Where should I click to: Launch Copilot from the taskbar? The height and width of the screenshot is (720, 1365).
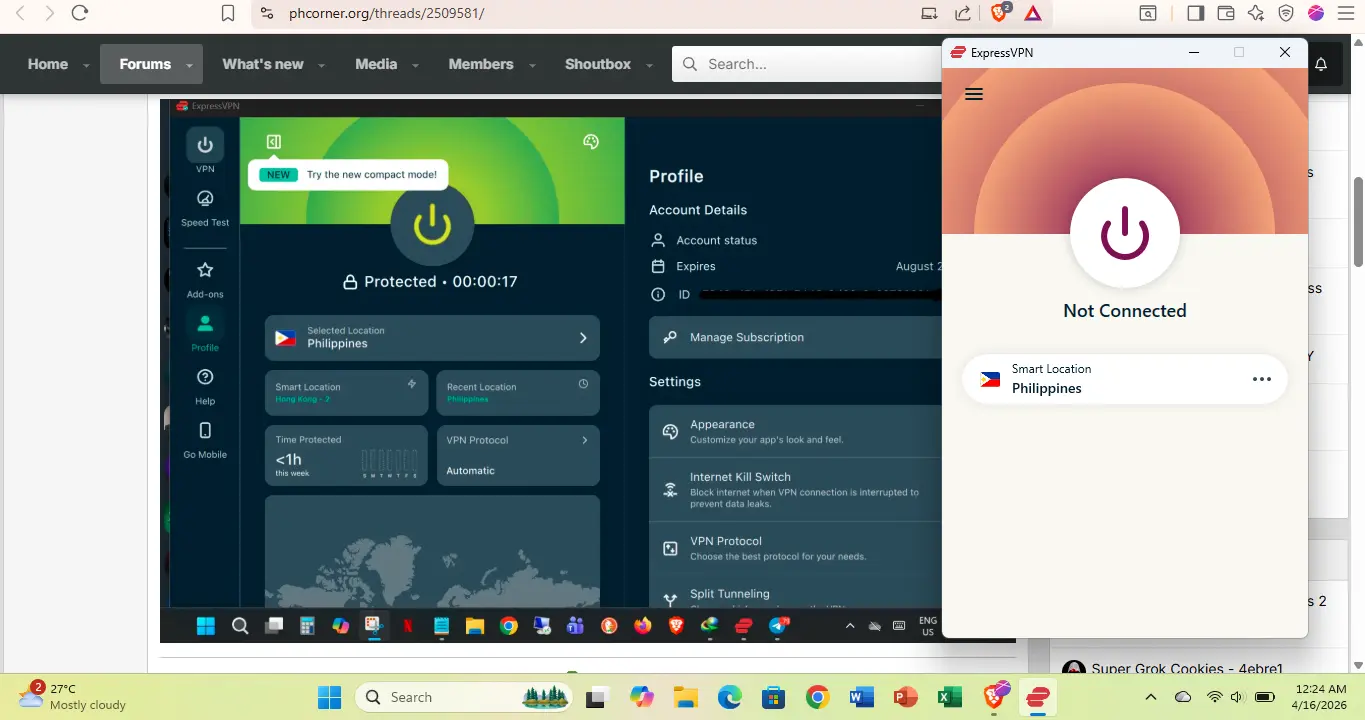(641, 697)
